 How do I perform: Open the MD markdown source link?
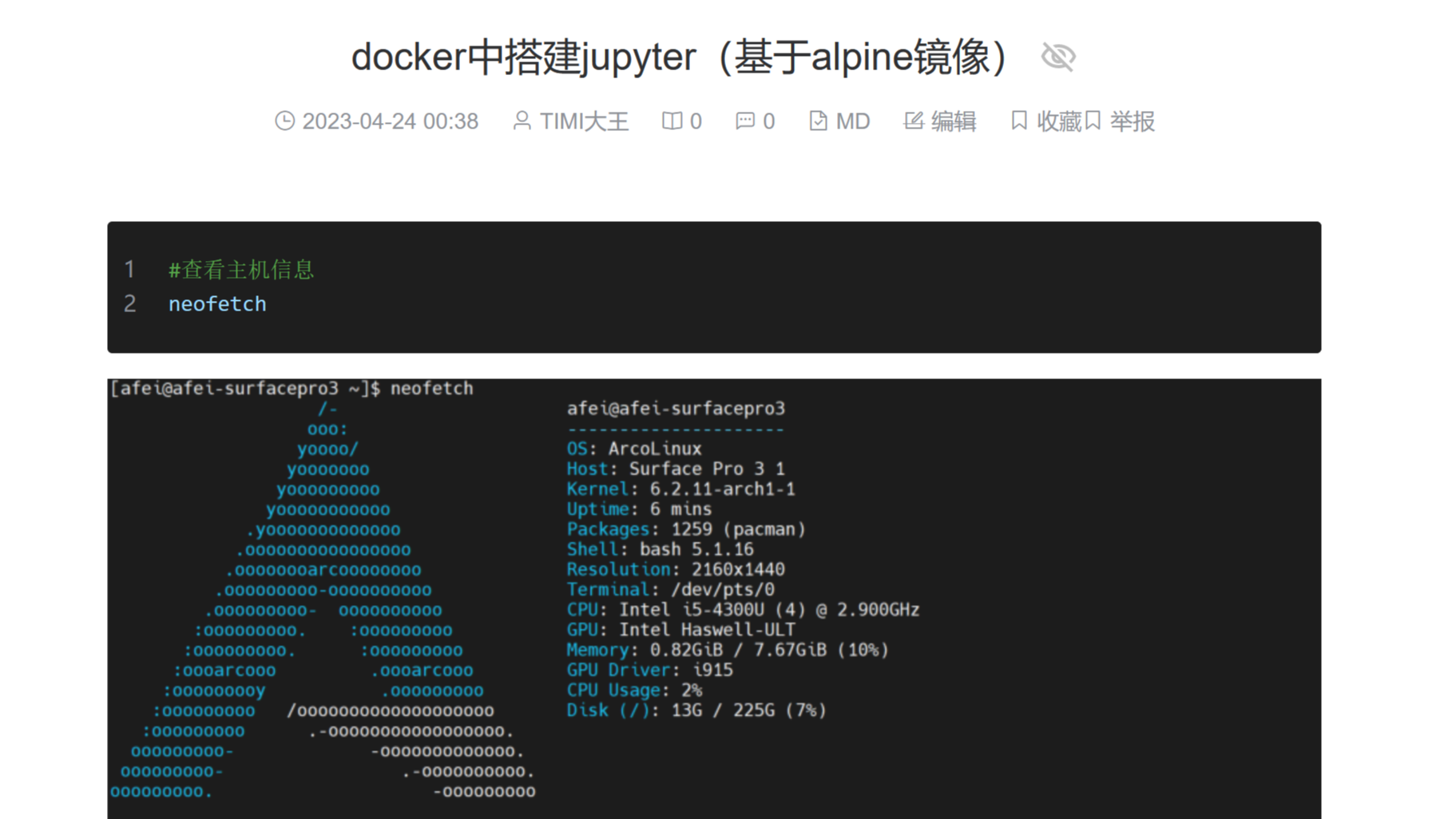point(852,121)
